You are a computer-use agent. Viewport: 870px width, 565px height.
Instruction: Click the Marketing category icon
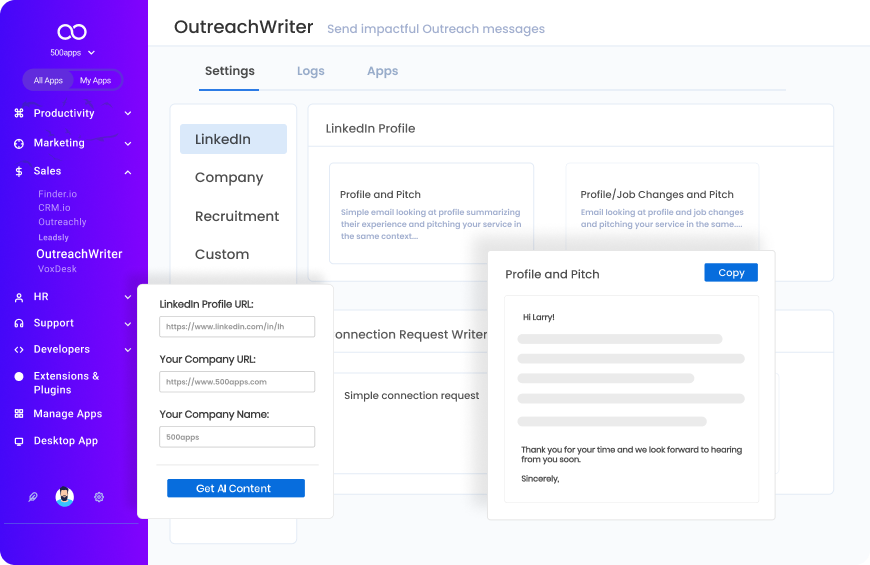pyautogui.click(x=19, y=144)
